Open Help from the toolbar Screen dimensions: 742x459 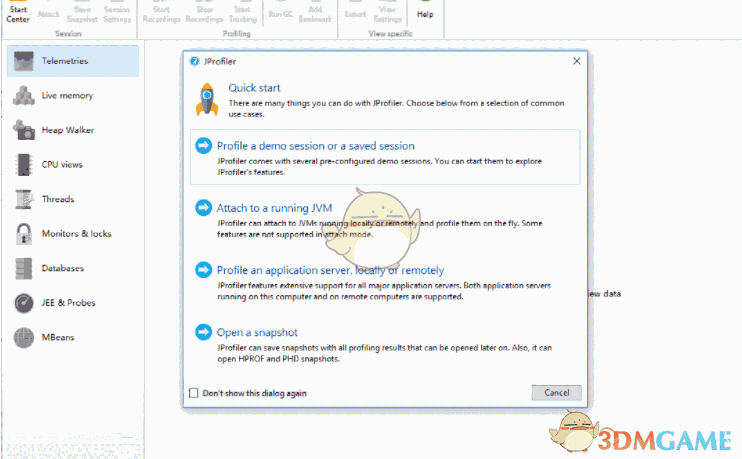[425, 13]
